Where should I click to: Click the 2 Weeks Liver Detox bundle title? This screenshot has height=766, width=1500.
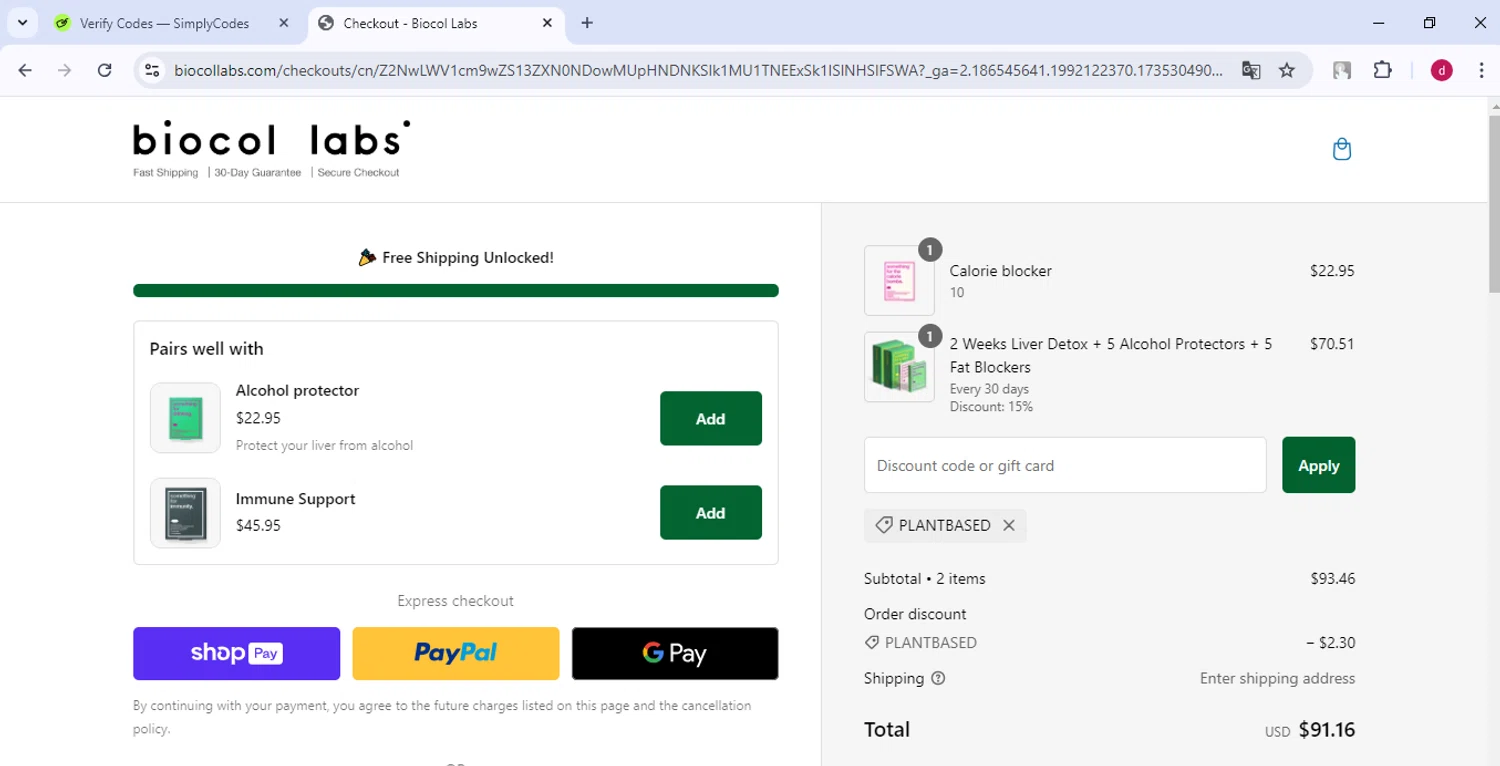tap(1111, 355)
